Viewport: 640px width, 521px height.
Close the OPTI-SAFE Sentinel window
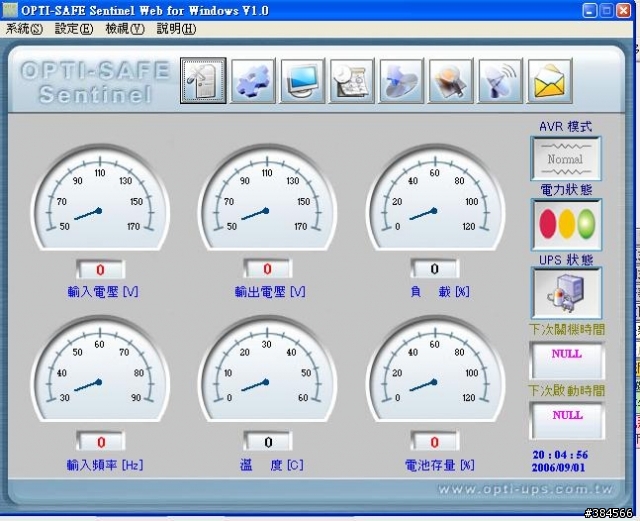pyautogui.click(x=624, y=11)
